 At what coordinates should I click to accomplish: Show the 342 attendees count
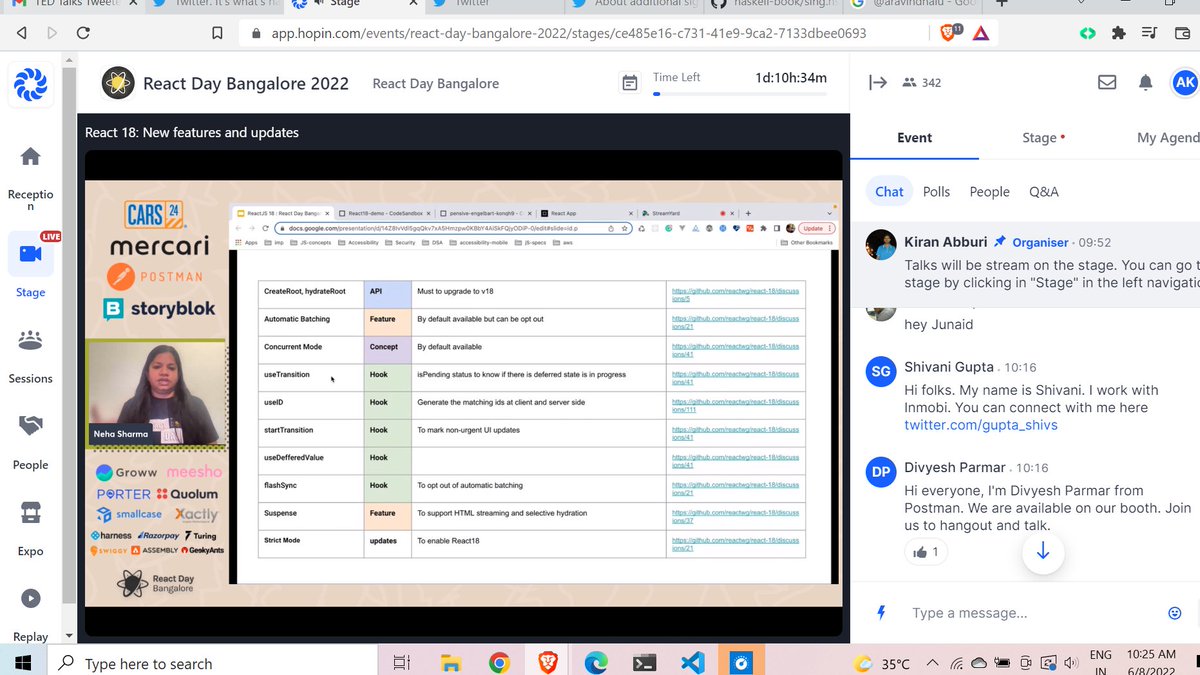(921, 83)
